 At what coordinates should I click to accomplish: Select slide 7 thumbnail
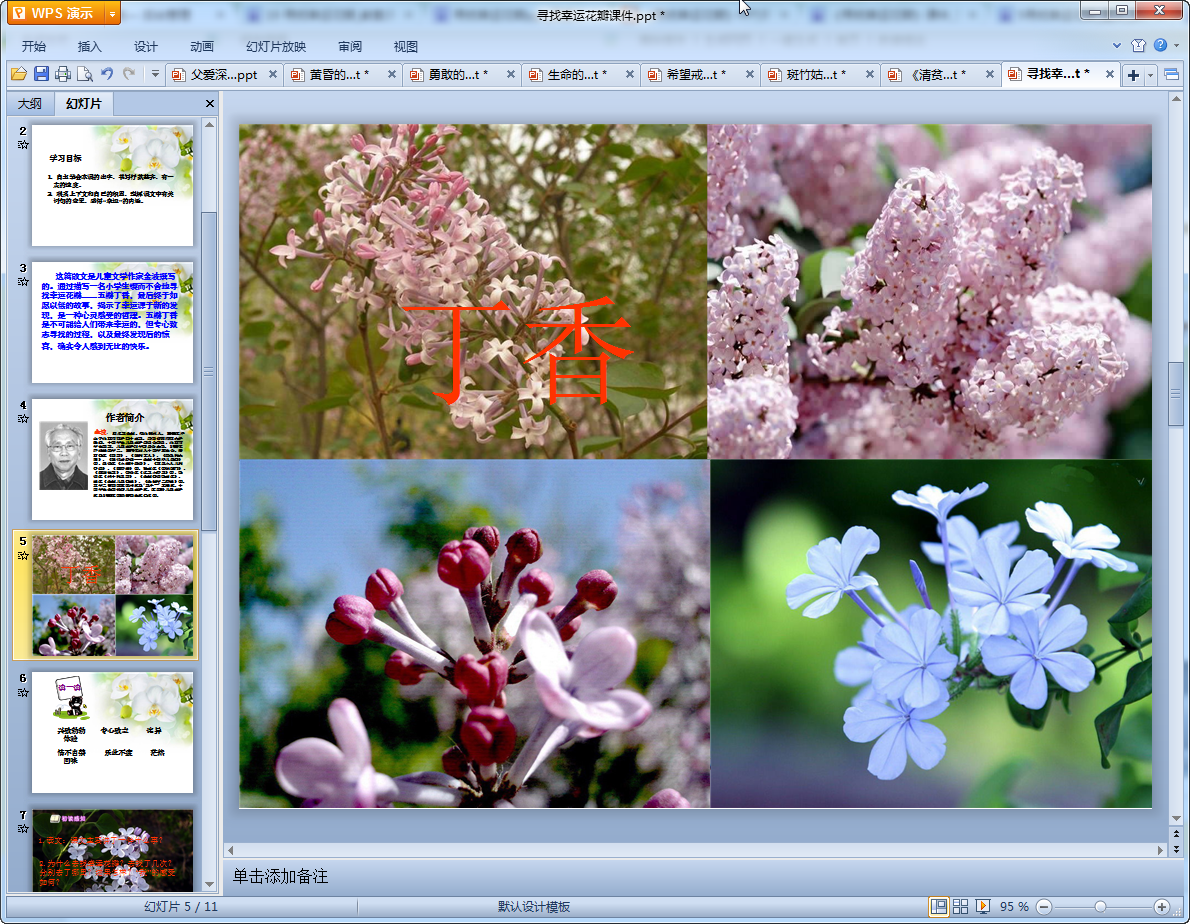pos(112,850)
